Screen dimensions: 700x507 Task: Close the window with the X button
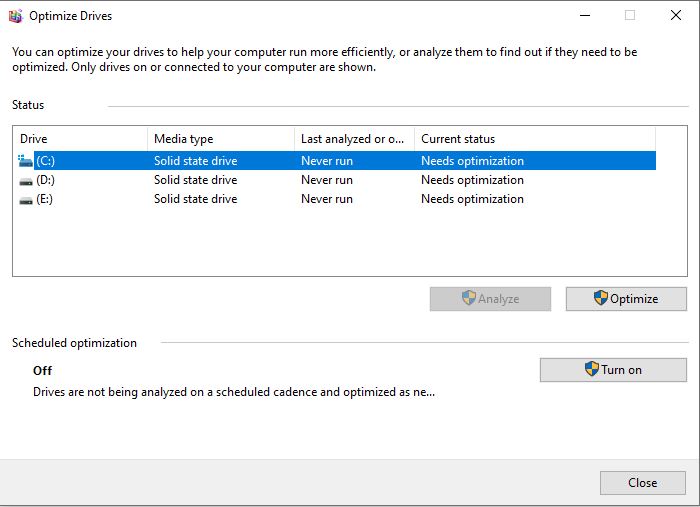pyautogui.click(x=676, y=16)
